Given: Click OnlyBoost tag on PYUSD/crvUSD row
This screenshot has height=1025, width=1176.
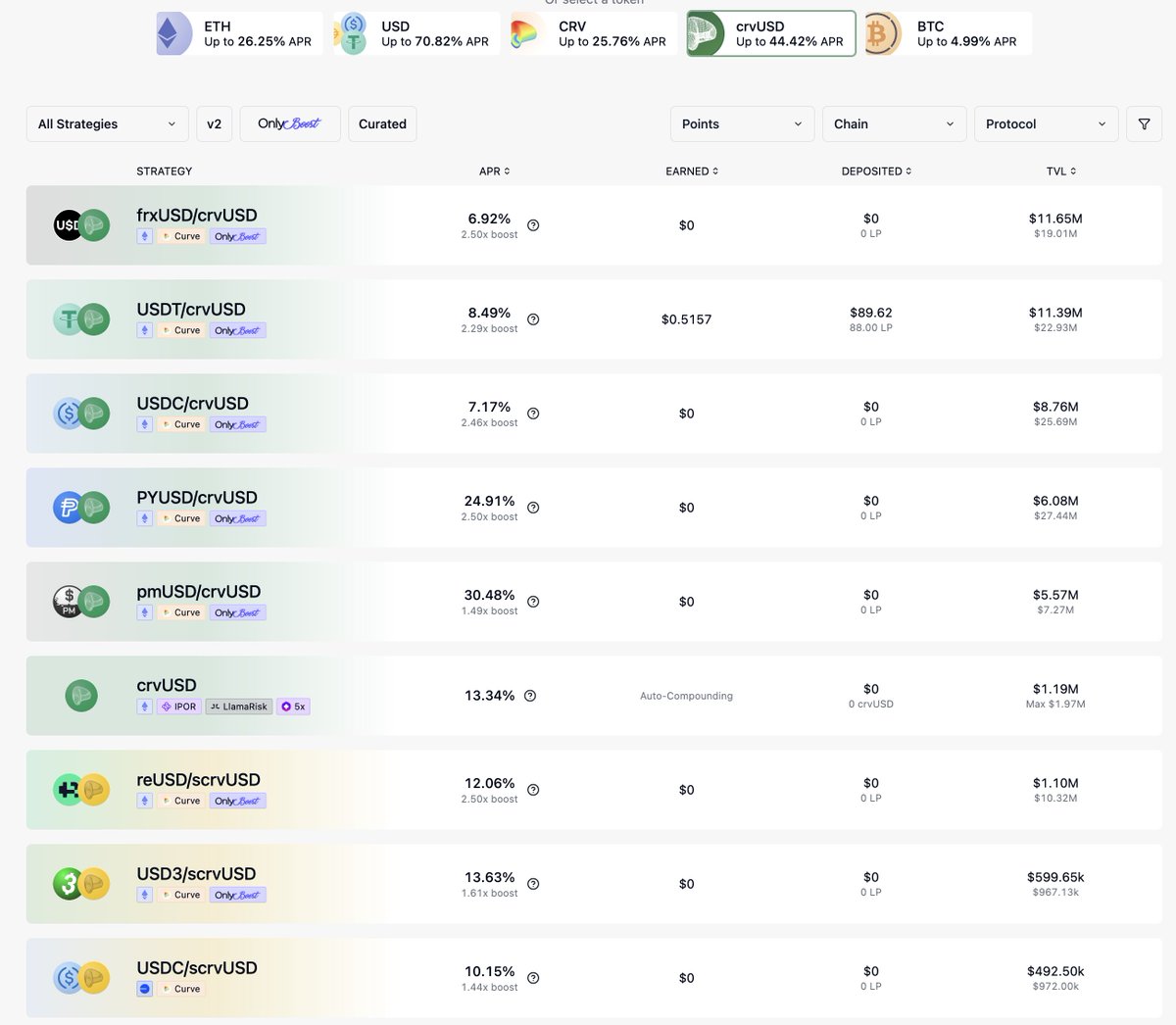Looking at the screenshot, I should point(238,518).
